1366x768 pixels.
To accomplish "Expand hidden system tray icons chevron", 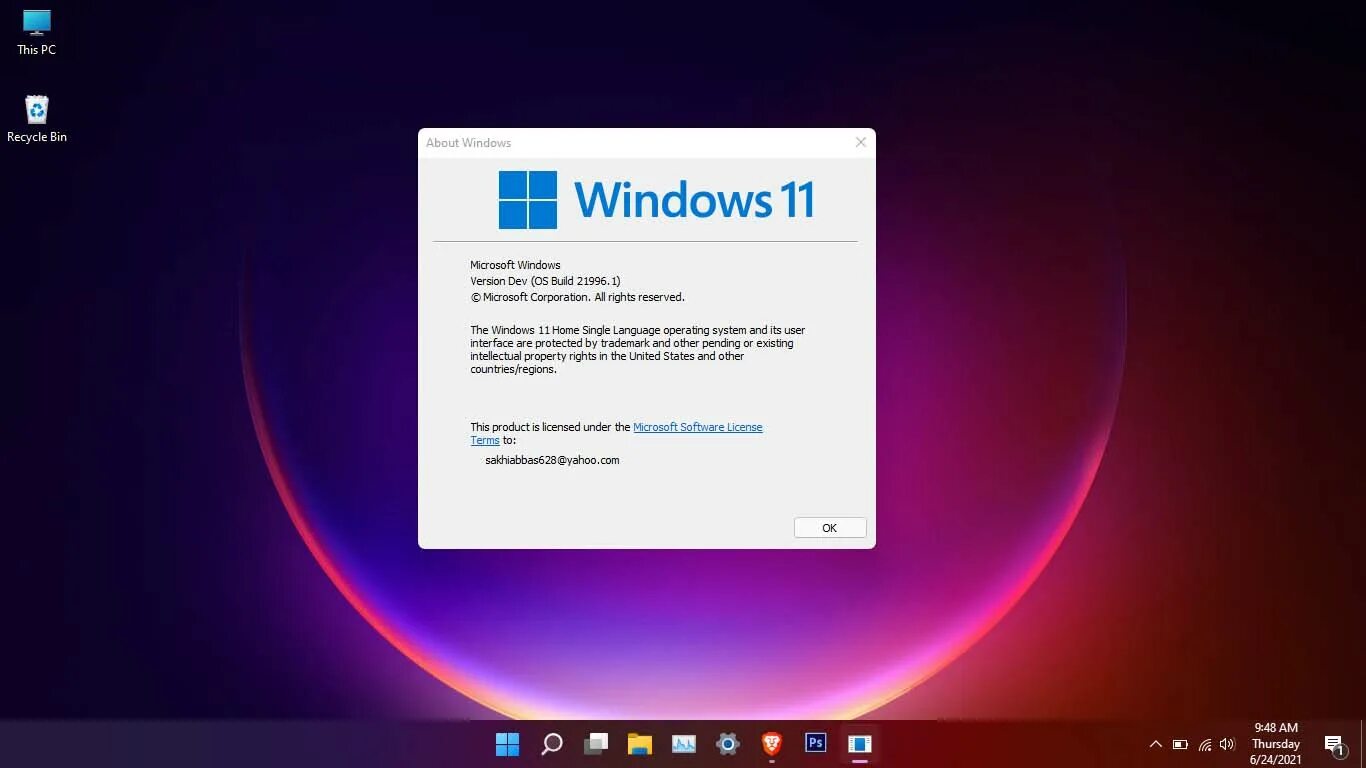I will 1156,744.
